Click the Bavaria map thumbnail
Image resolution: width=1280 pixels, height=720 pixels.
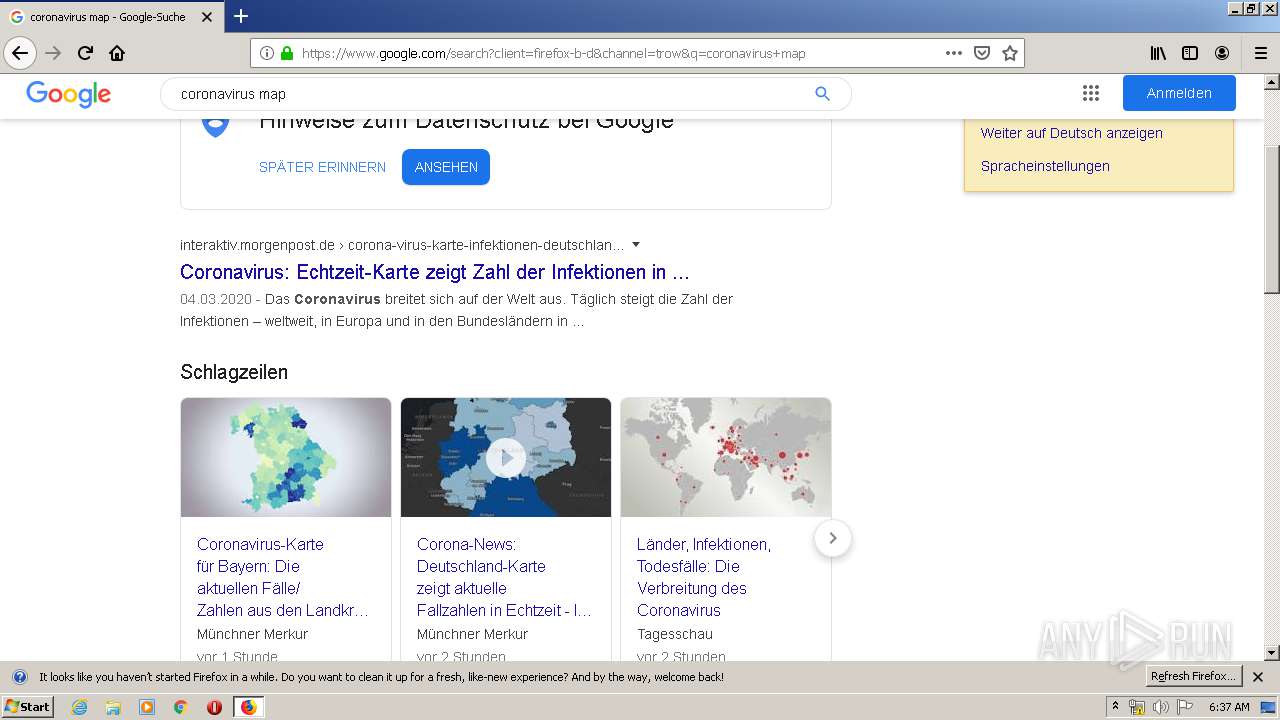[286, 457]
